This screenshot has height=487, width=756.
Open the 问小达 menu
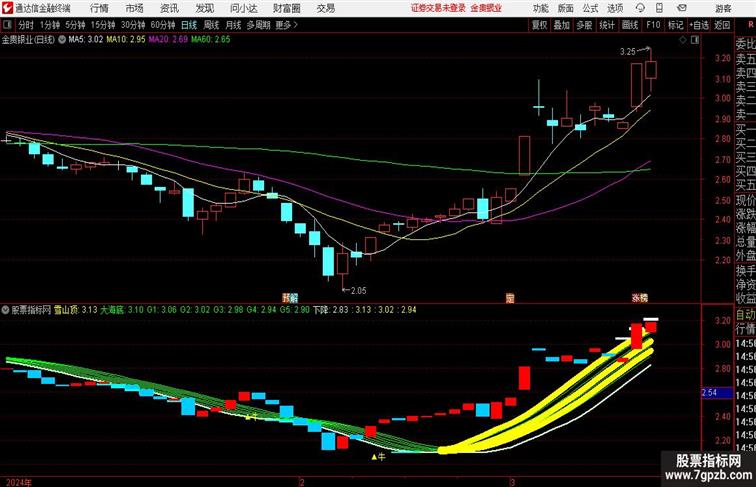pos(243,8)
